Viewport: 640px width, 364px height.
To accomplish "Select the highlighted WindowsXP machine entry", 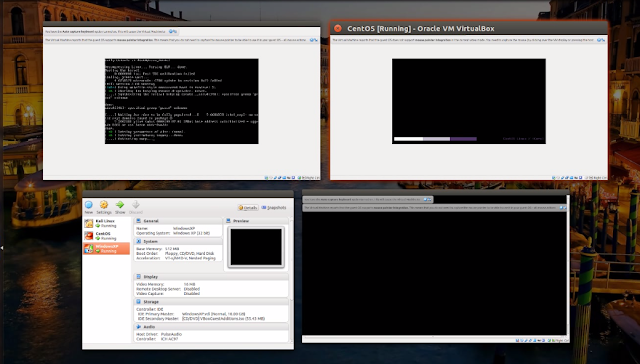I will pyautogui.click(x=106, y=249).
